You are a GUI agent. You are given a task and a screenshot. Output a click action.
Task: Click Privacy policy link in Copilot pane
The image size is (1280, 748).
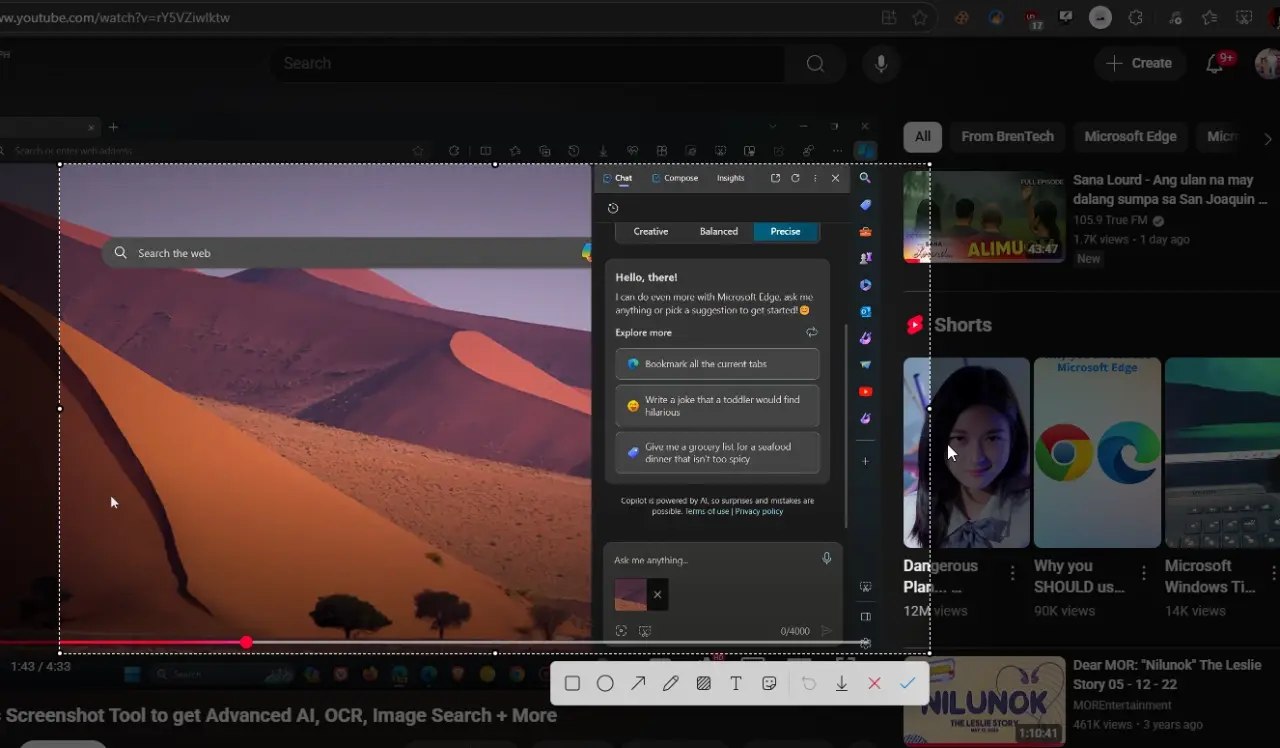coord(759,511)
